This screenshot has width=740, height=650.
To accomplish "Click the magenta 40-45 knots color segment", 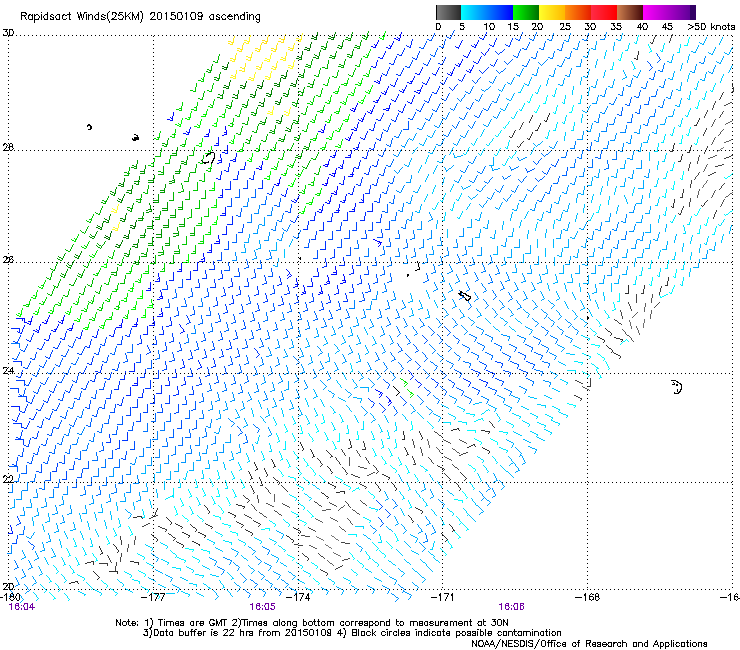I will tap(656, 12).
